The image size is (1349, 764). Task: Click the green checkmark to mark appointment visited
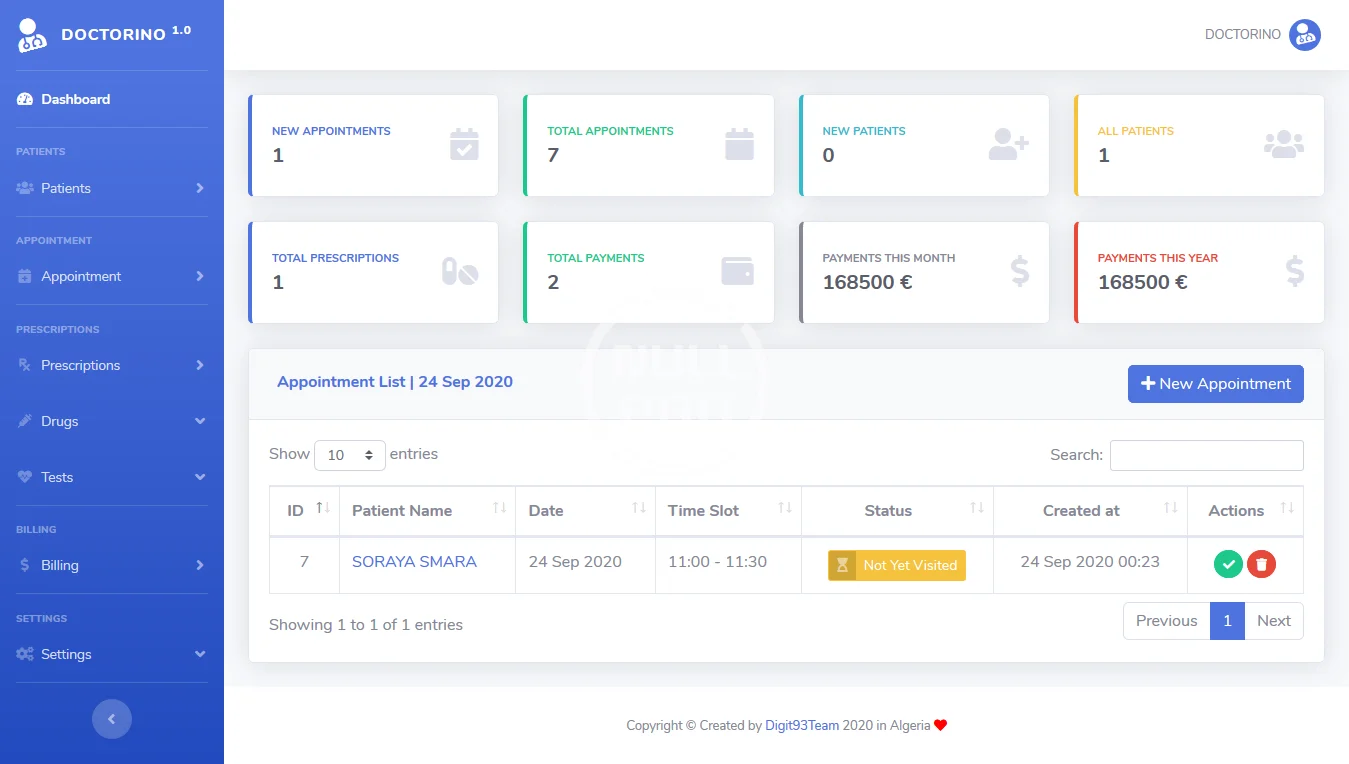1228,564
